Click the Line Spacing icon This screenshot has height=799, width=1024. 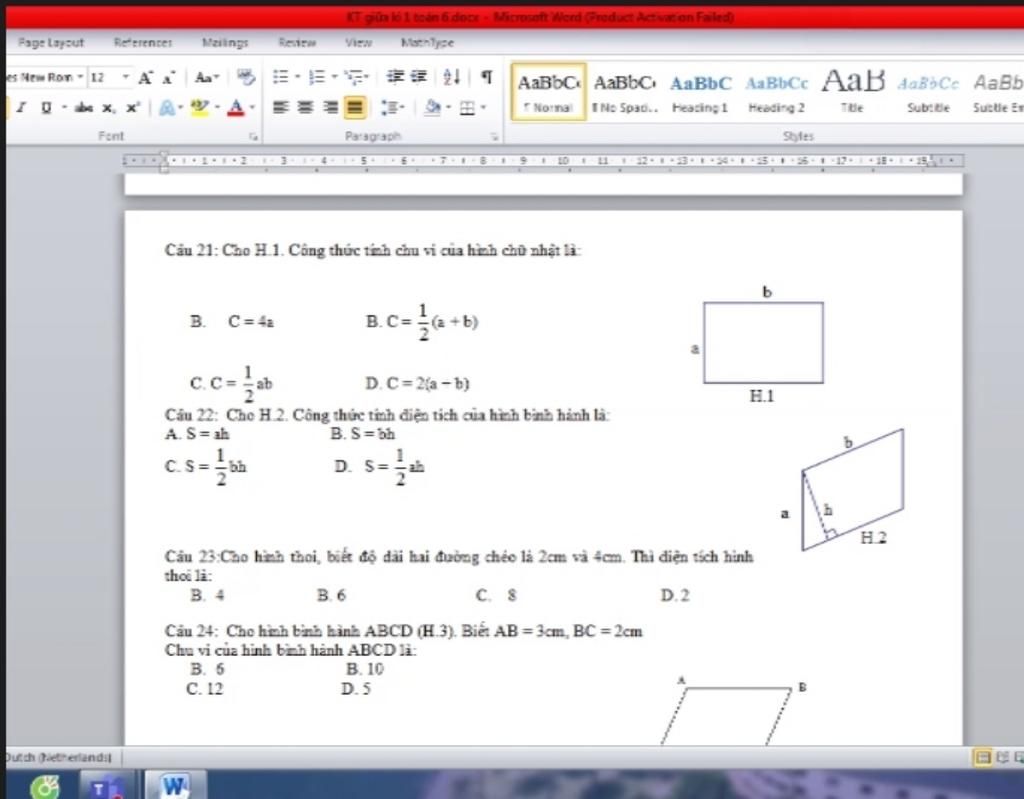389,107
